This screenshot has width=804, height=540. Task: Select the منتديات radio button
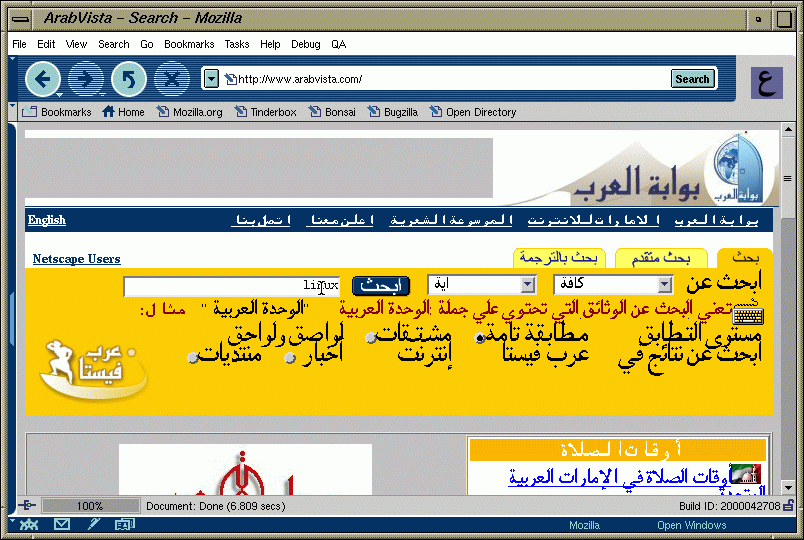point(193,357)
